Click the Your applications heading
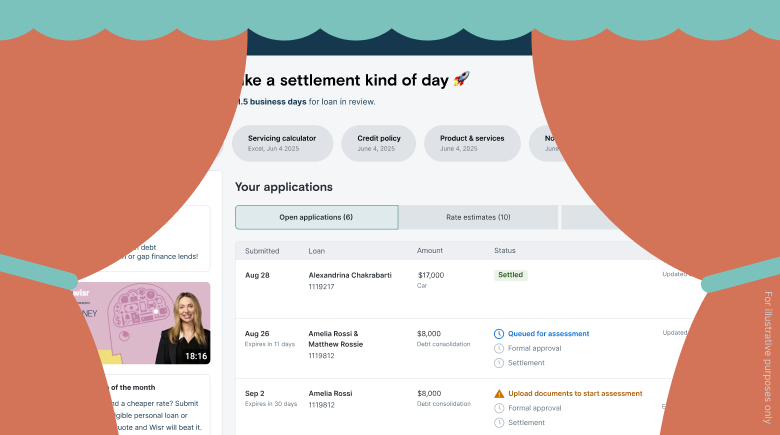The image size is (780, 435). pyautogui.click(x=284, y=187)
